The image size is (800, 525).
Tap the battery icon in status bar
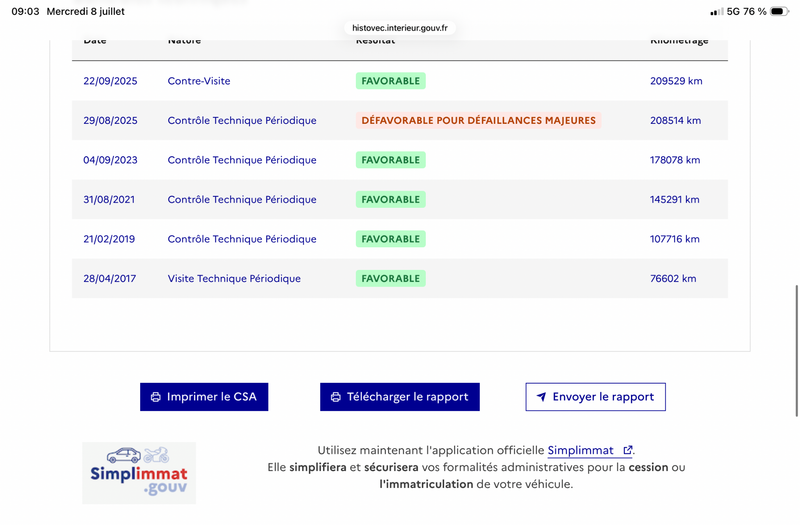[x=779, y=11]
